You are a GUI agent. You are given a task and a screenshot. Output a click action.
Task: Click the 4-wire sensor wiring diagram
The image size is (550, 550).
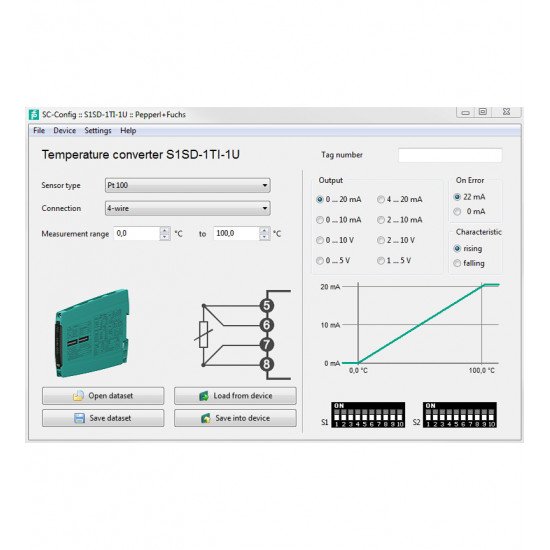click(243, 335)
